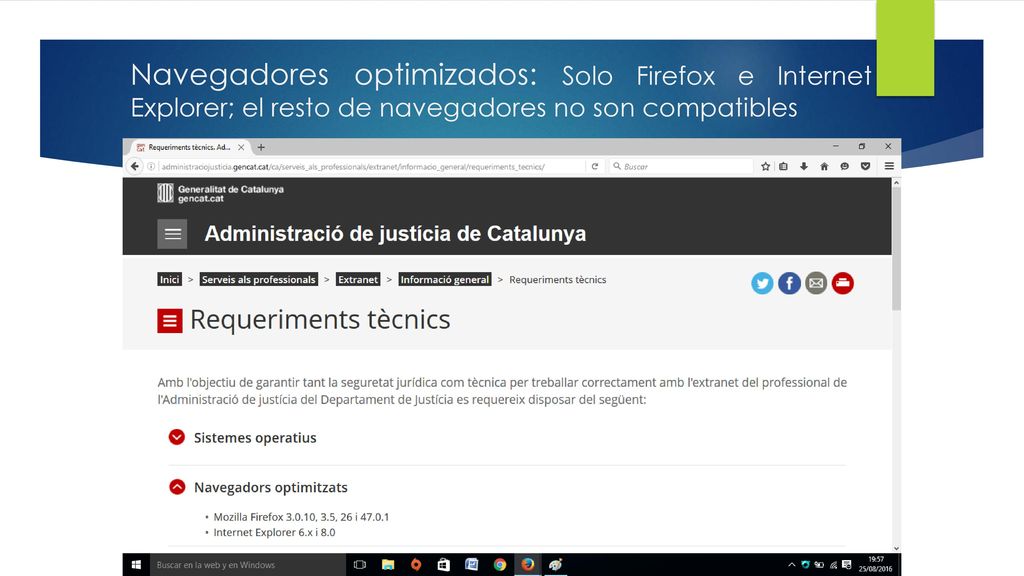Select the Requeriments tècnics breadcrumb text
This screenshot has width=1024, height=576.
tap(558, 280)
